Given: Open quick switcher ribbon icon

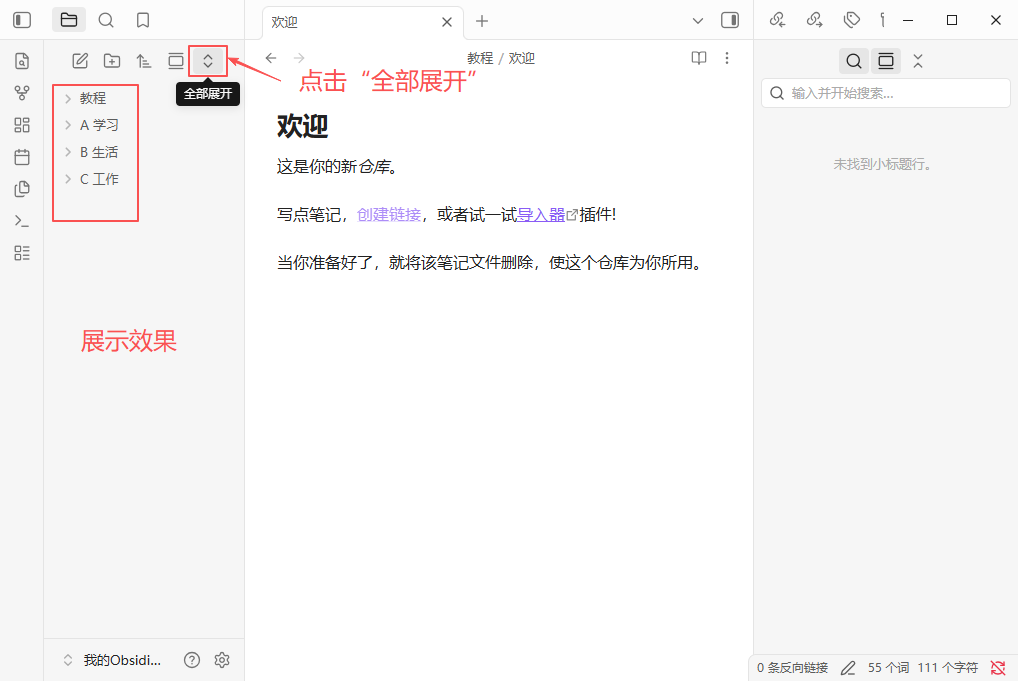Looking at the screenshot, I should pos(22,61).
